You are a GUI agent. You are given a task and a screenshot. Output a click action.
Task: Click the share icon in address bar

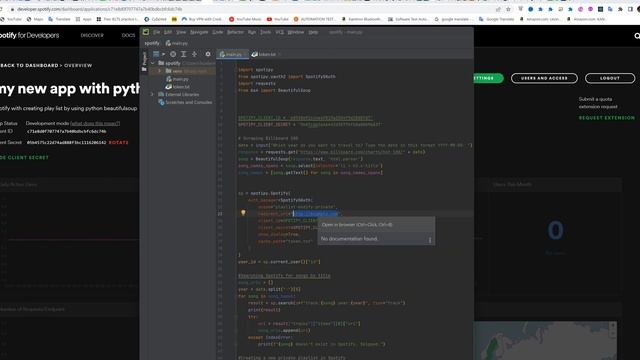point(498,9)
